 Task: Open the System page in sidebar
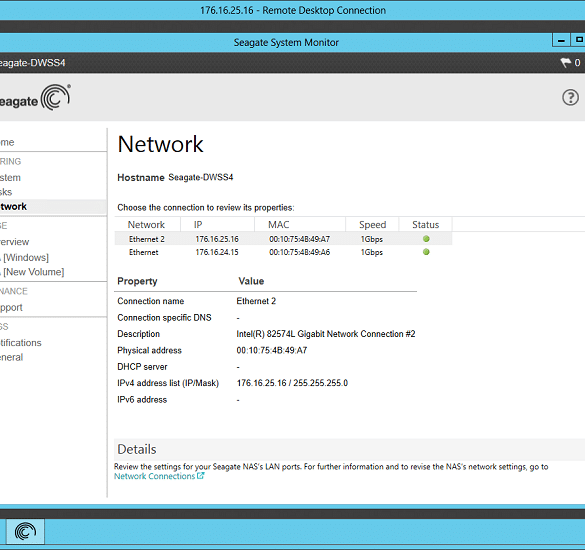coord(10,178)
